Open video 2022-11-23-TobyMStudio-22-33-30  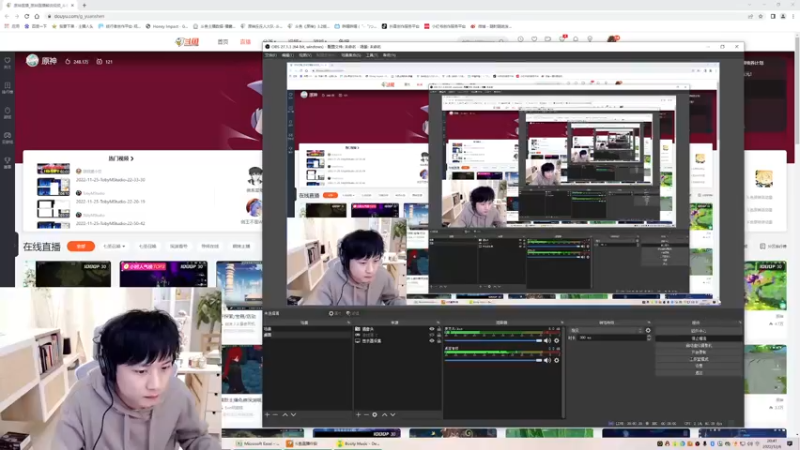coord(110,180)
